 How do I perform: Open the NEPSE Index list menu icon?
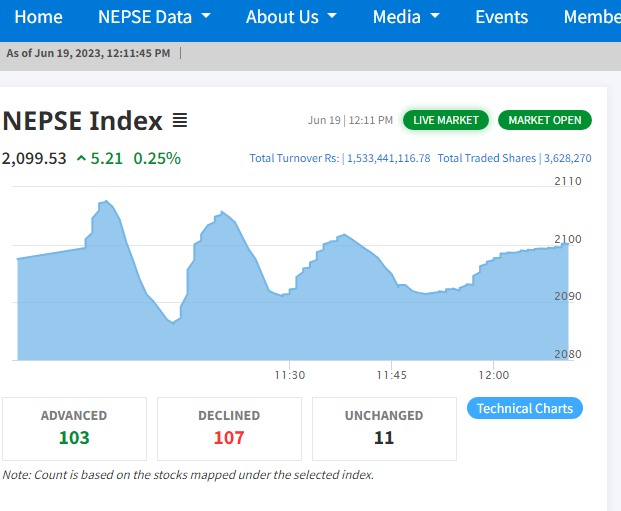pos(180,120)
